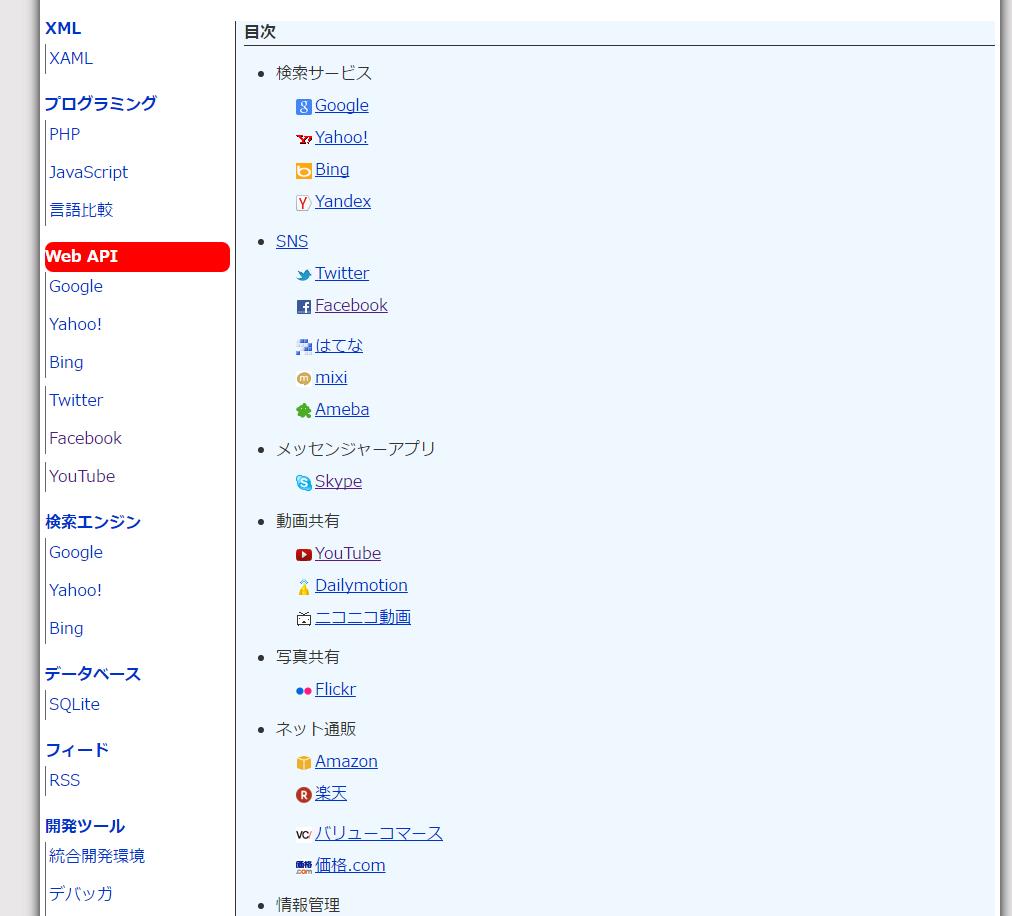Select SQLite in the sidebar
The width and height of the screenshot is (1012, 916).
click(74, 705)
